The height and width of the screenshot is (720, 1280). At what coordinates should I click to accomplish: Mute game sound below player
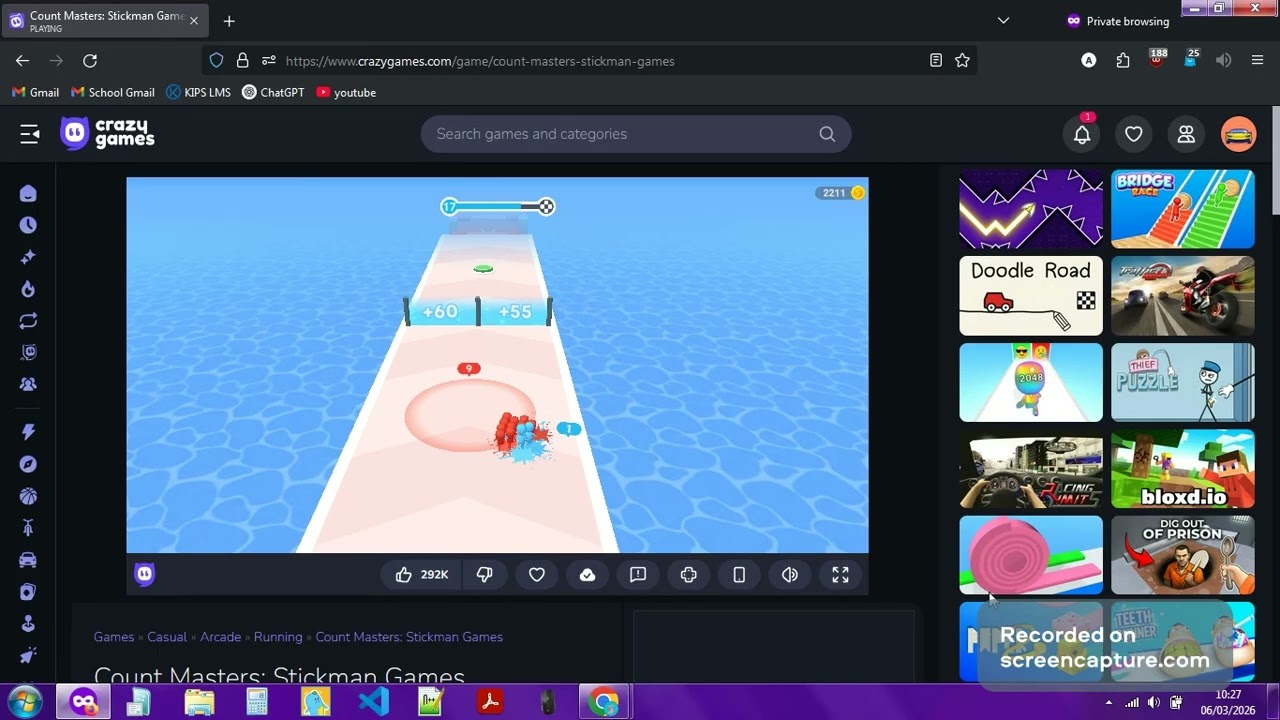(x=790, y=574)
